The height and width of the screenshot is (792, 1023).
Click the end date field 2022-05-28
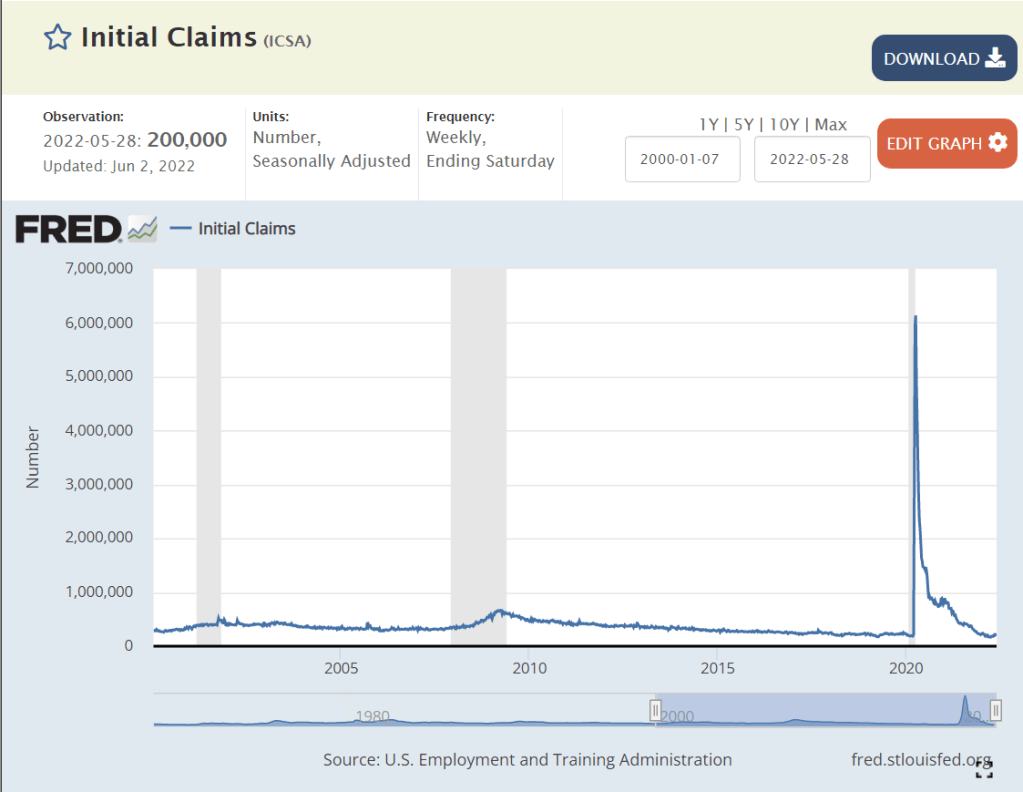point(811,160)
